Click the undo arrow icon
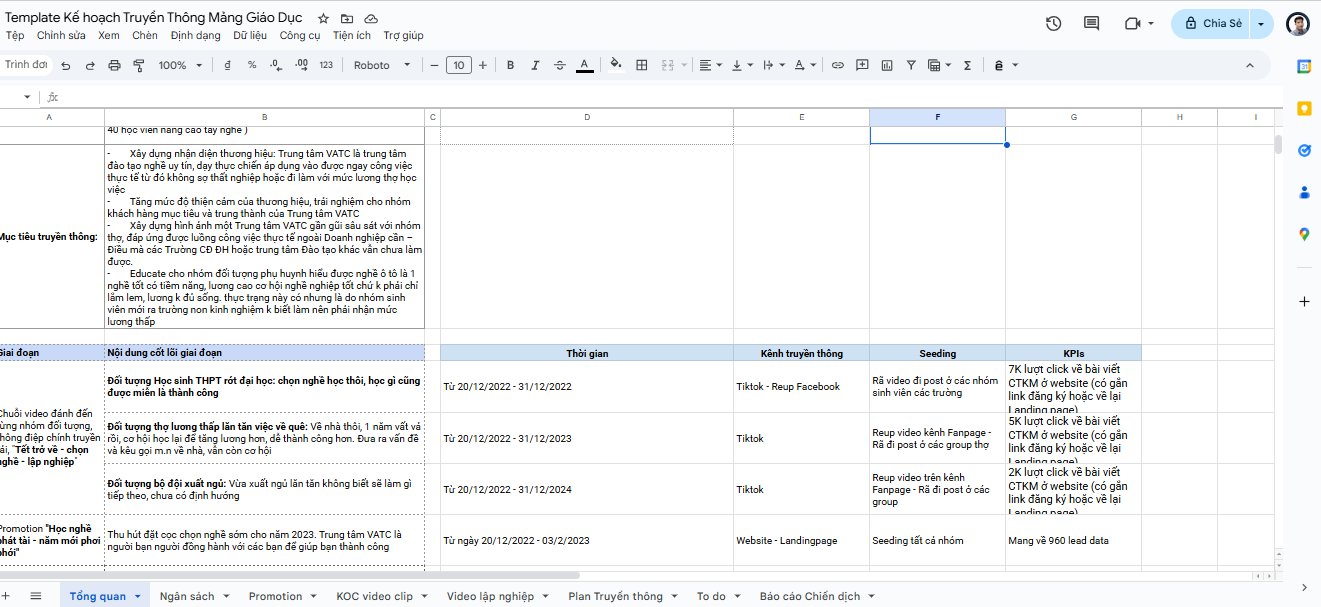 (66, 65)
